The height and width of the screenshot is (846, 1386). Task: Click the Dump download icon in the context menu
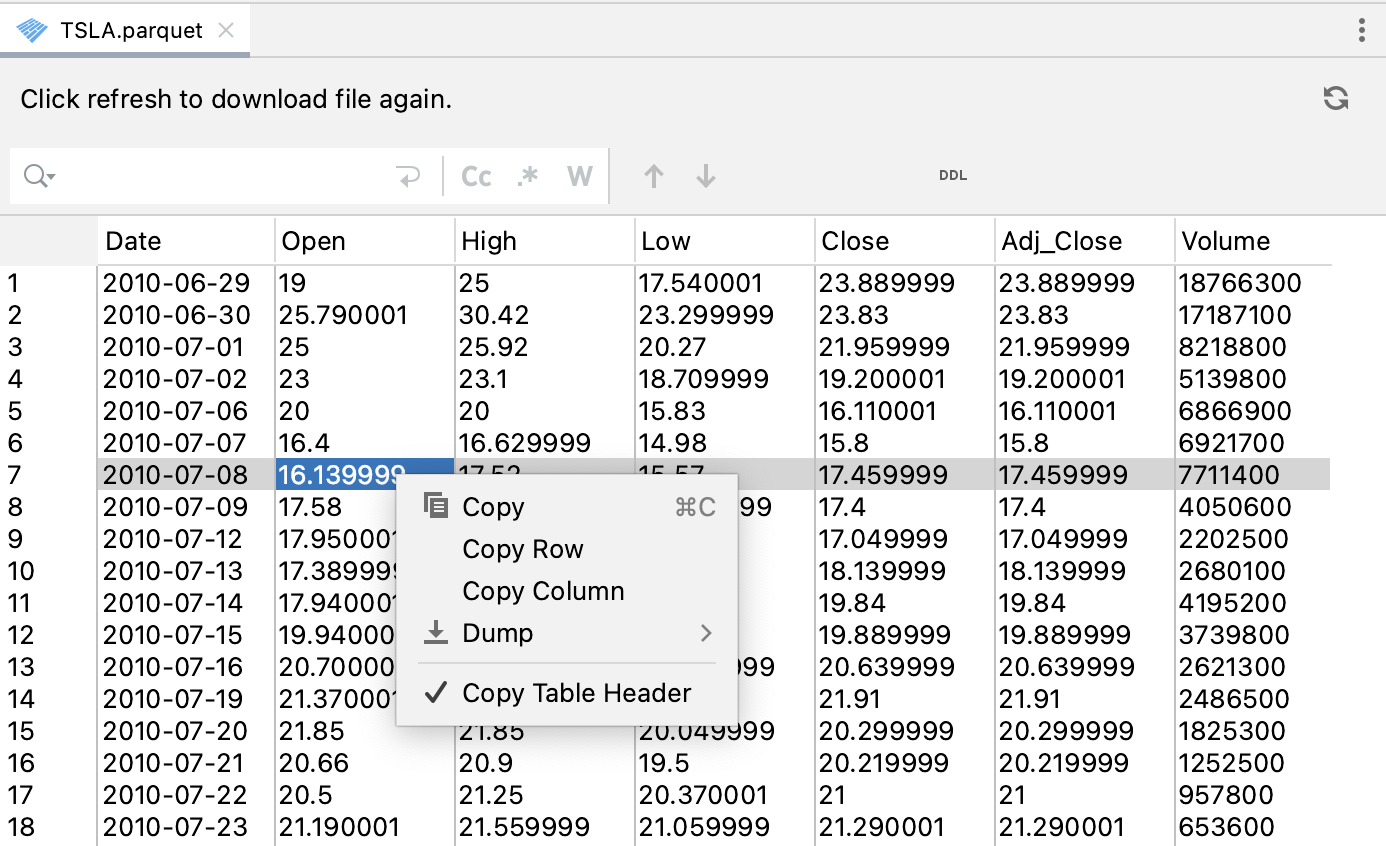[x=436, y=633]
